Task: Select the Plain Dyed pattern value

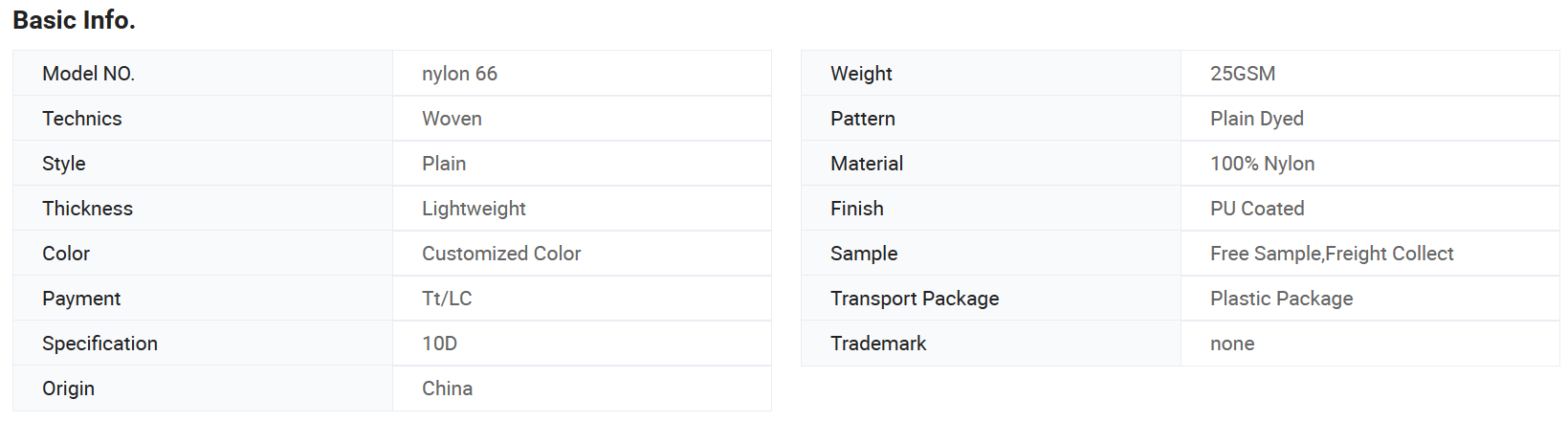Action: [x=1257, y=119]
